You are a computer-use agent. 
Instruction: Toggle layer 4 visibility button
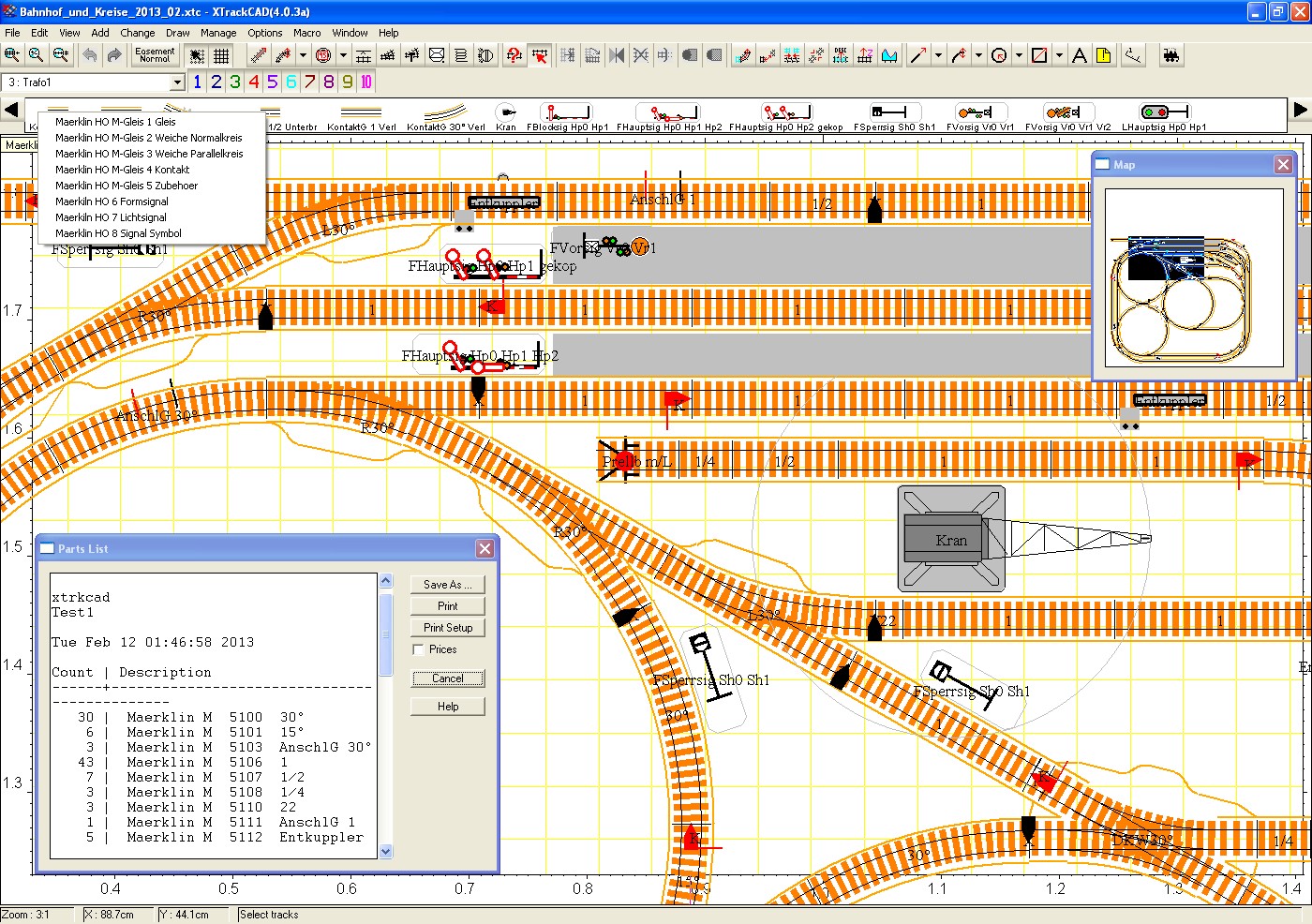pos(254,82)
